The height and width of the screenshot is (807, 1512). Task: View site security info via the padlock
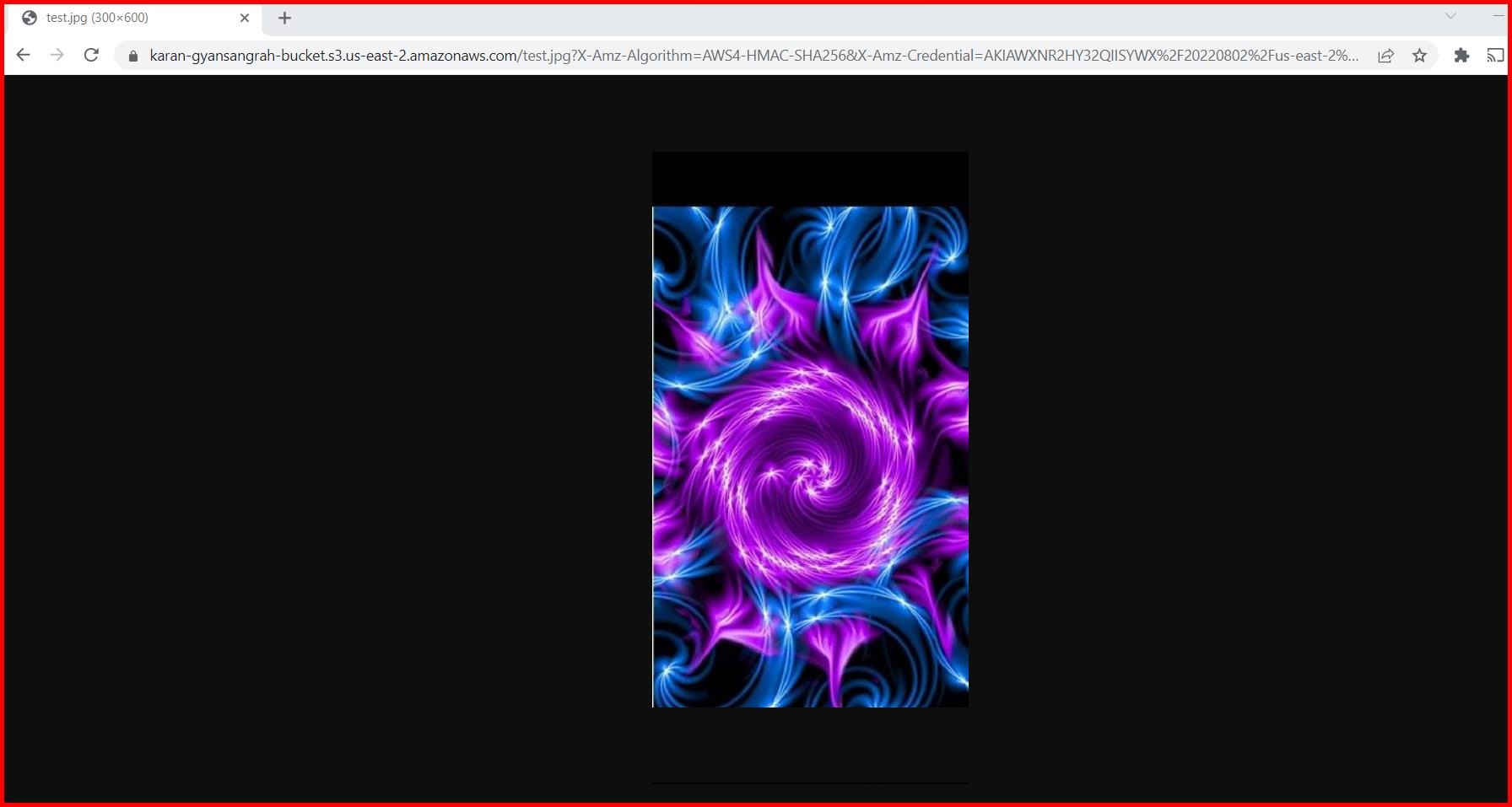coord(132,56)
